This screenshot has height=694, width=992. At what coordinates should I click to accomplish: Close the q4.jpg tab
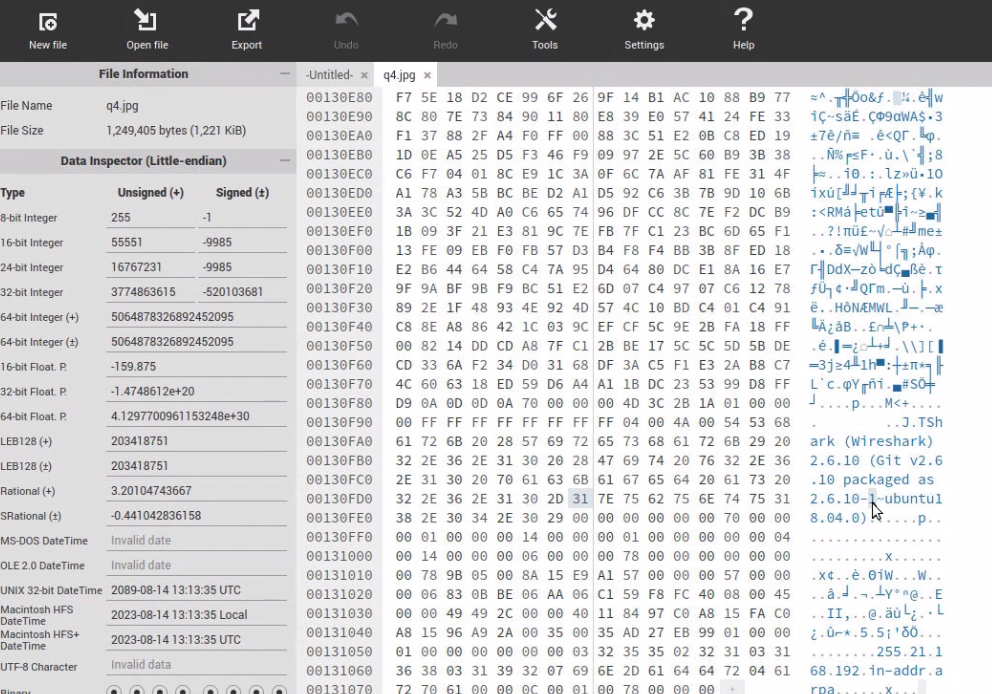[x=428, y=75]
